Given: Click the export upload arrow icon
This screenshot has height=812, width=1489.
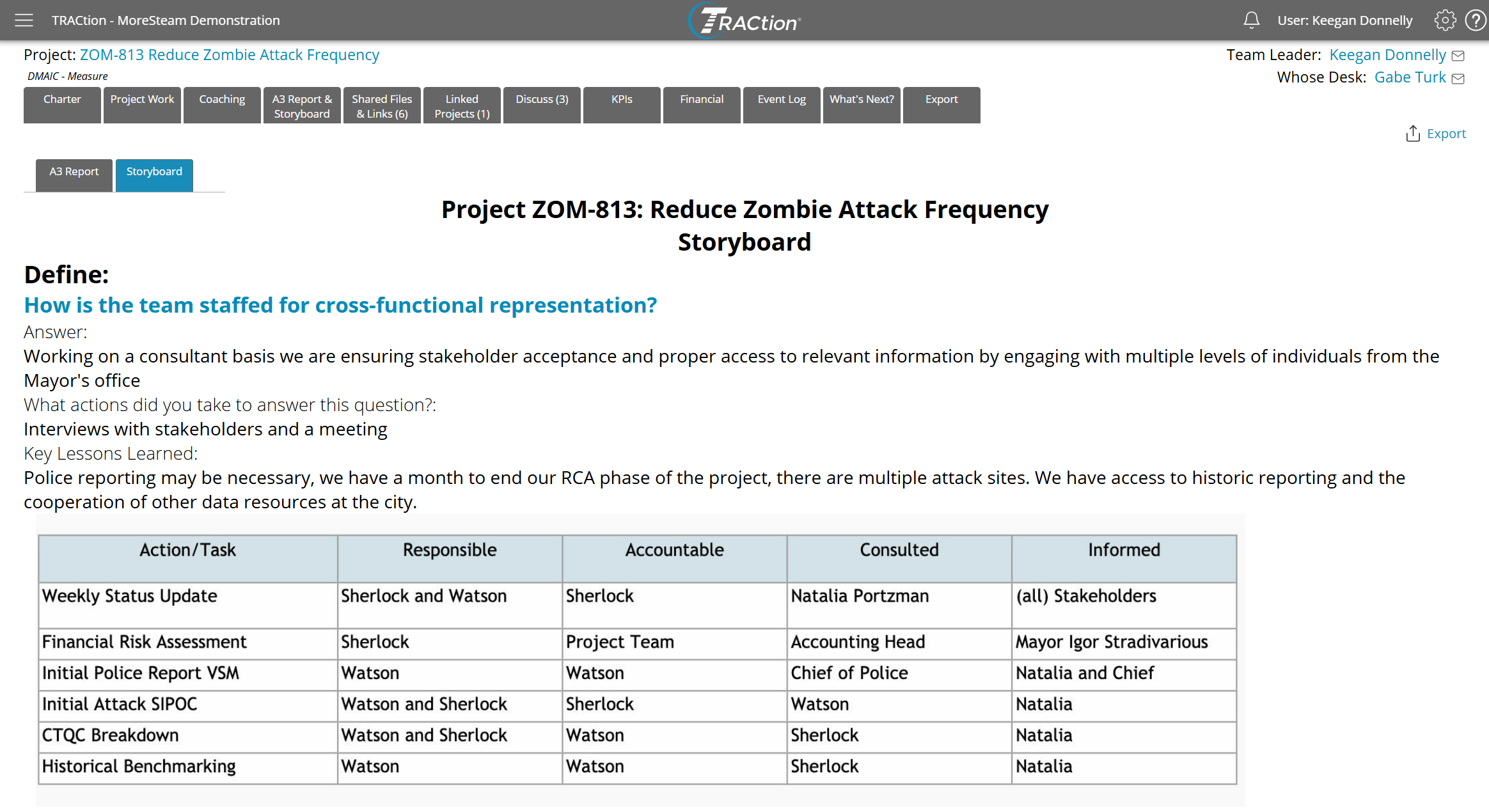Looking at the screenshot, I should 1413,134.
